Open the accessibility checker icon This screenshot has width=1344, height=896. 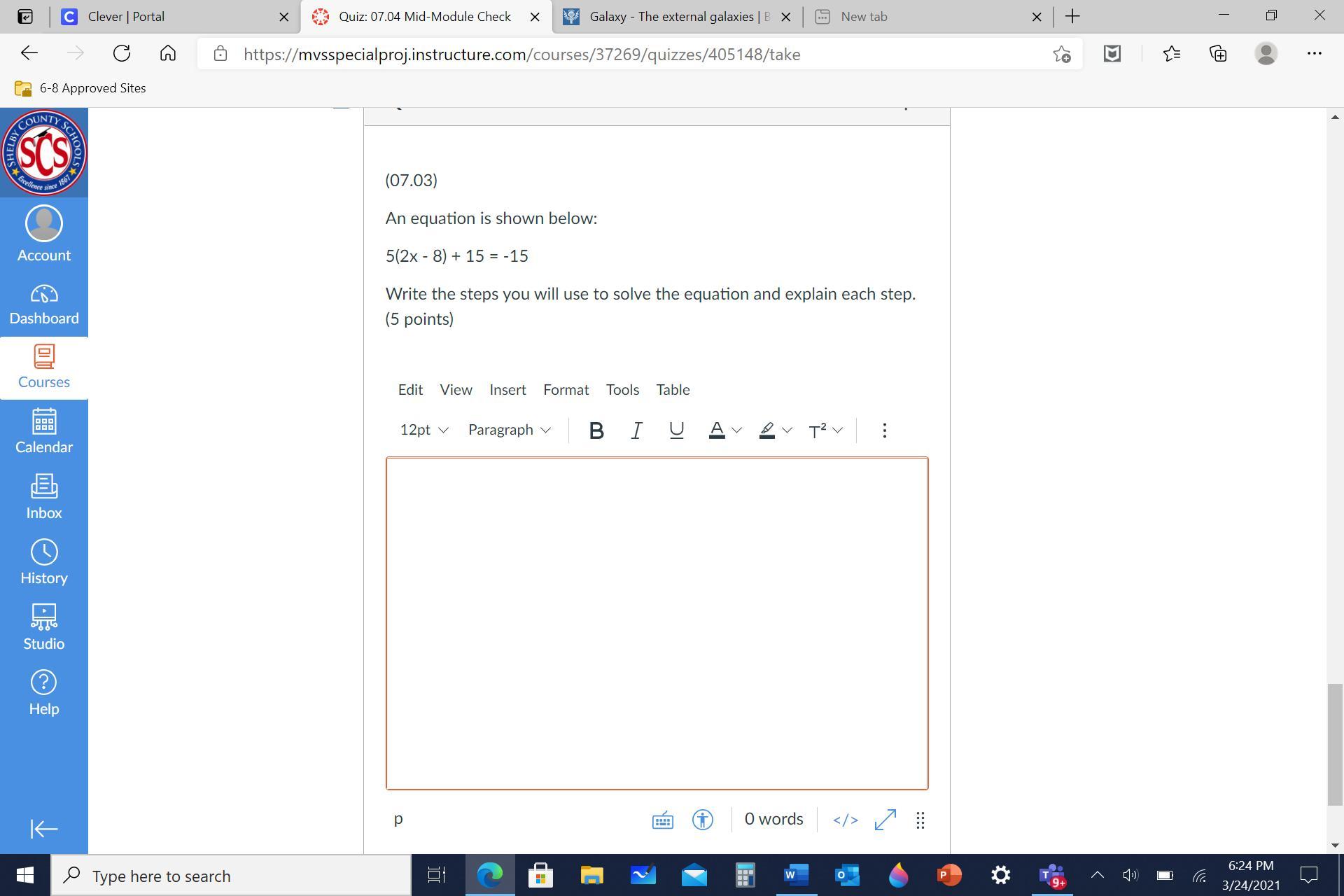(702, 820)
